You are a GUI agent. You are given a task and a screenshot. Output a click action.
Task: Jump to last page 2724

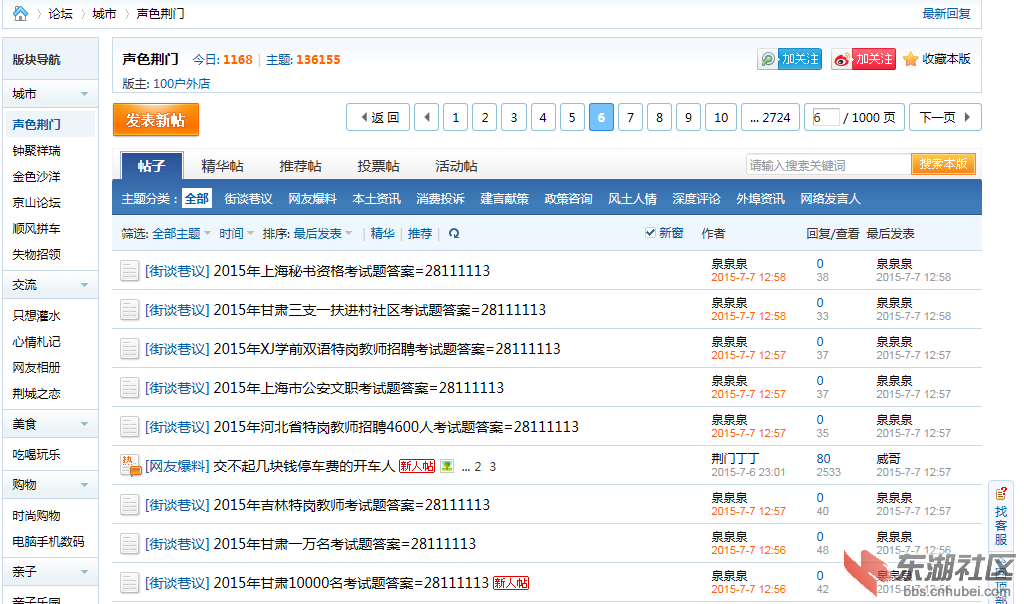tap(770, 118)
